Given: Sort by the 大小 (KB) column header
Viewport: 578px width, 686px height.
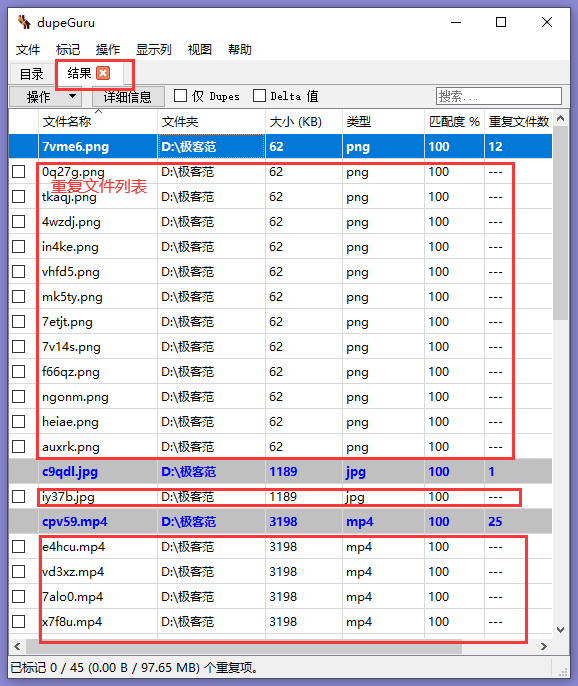Looking at the screenshot, I should [x=304, y=121].
